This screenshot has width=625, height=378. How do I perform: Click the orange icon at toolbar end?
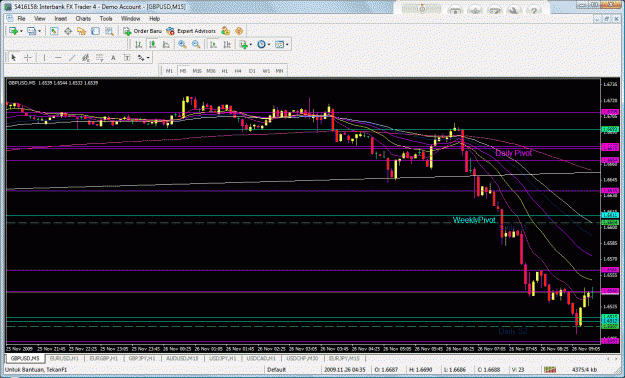click(239, 31)
